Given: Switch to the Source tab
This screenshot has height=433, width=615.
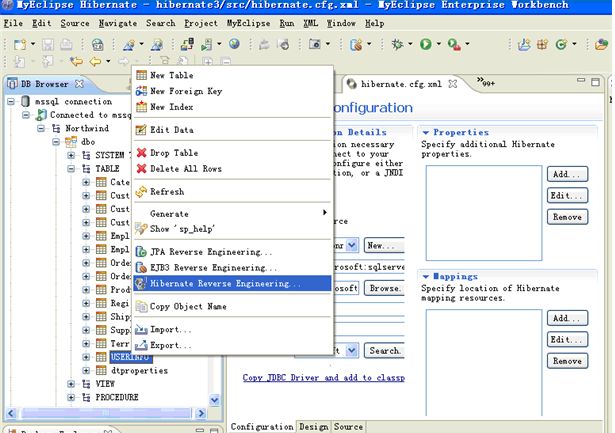Looking at the screenshot, I should 348,426.
